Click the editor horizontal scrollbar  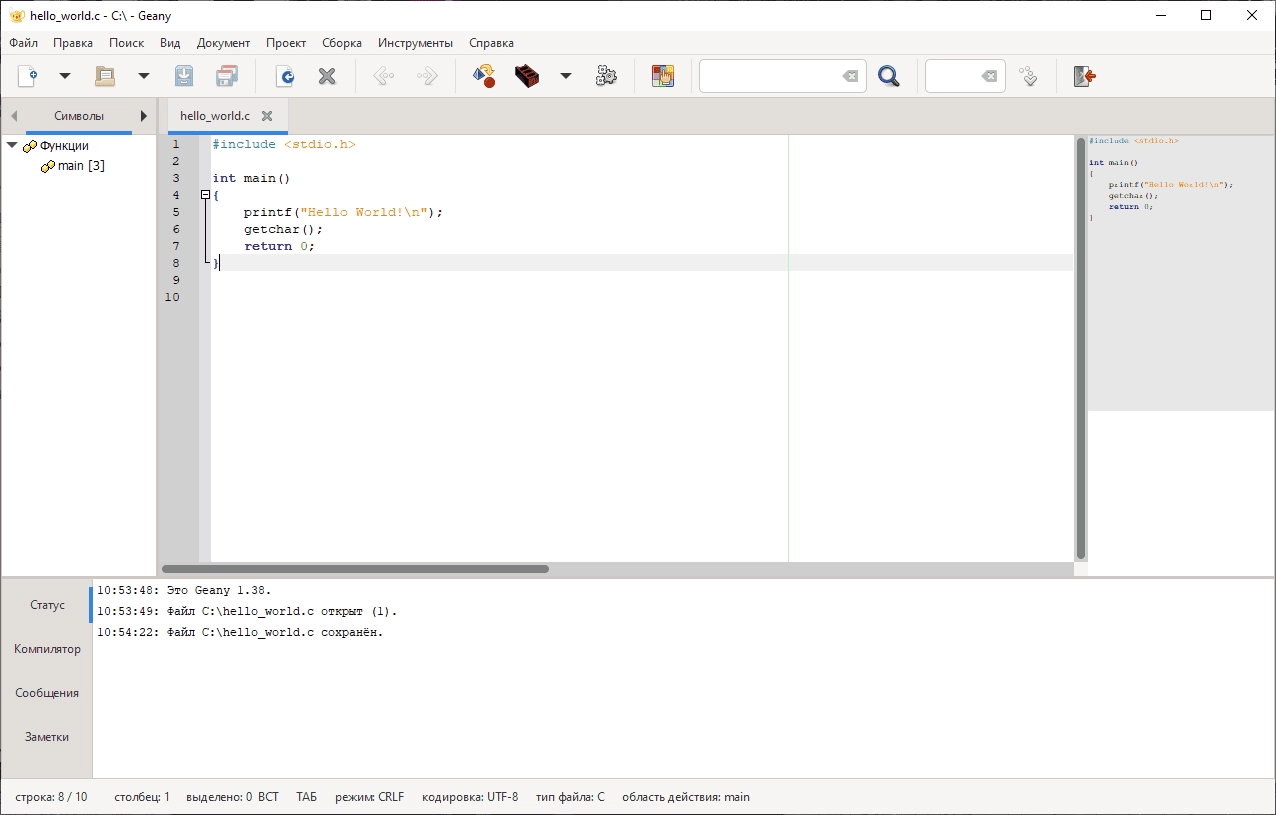[355, 569]
